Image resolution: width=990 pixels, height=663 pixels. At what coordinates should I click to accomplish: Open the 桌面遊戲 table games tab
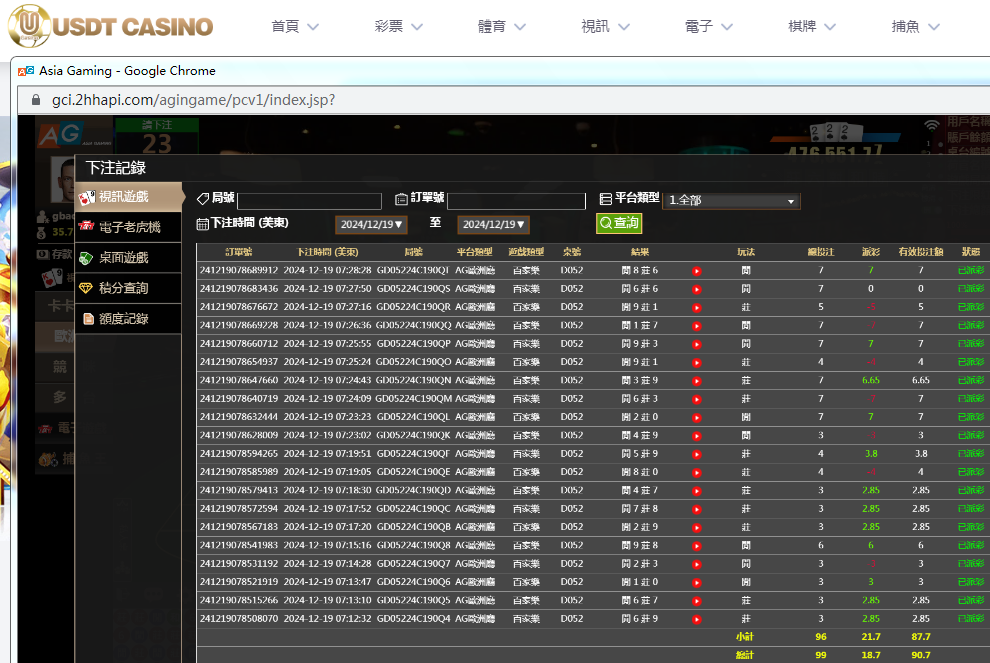130,258
